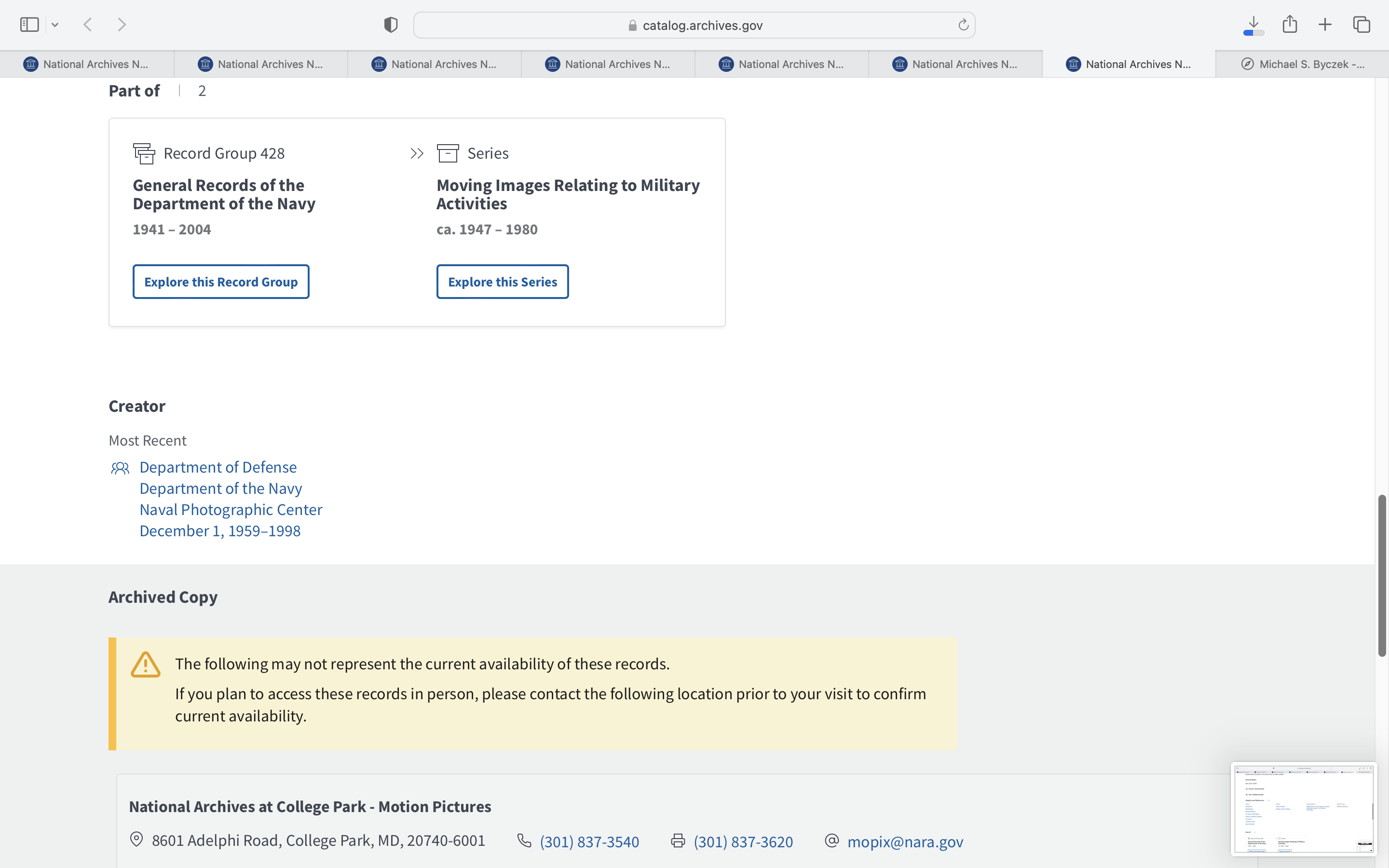Click Explore this Record Group button

pos(221,282)
